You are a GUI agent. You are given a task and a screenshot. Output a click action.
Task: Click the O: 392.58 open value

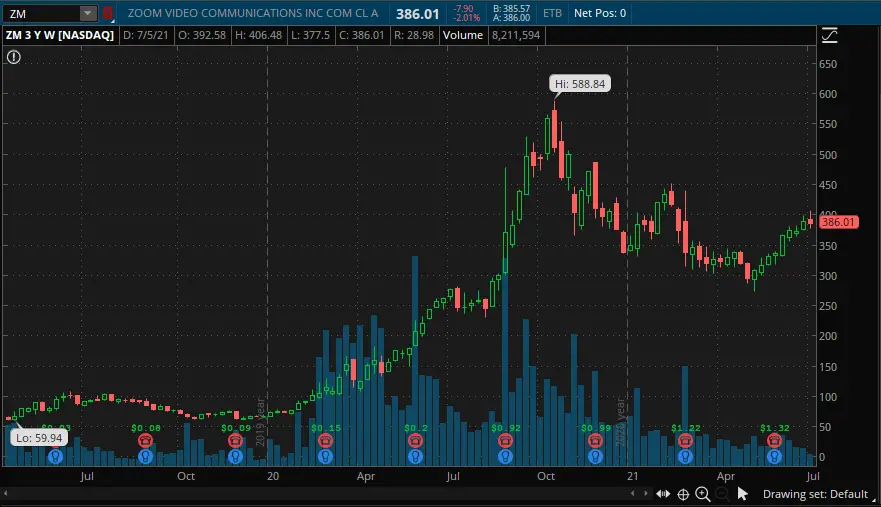(x=202, y=35)
